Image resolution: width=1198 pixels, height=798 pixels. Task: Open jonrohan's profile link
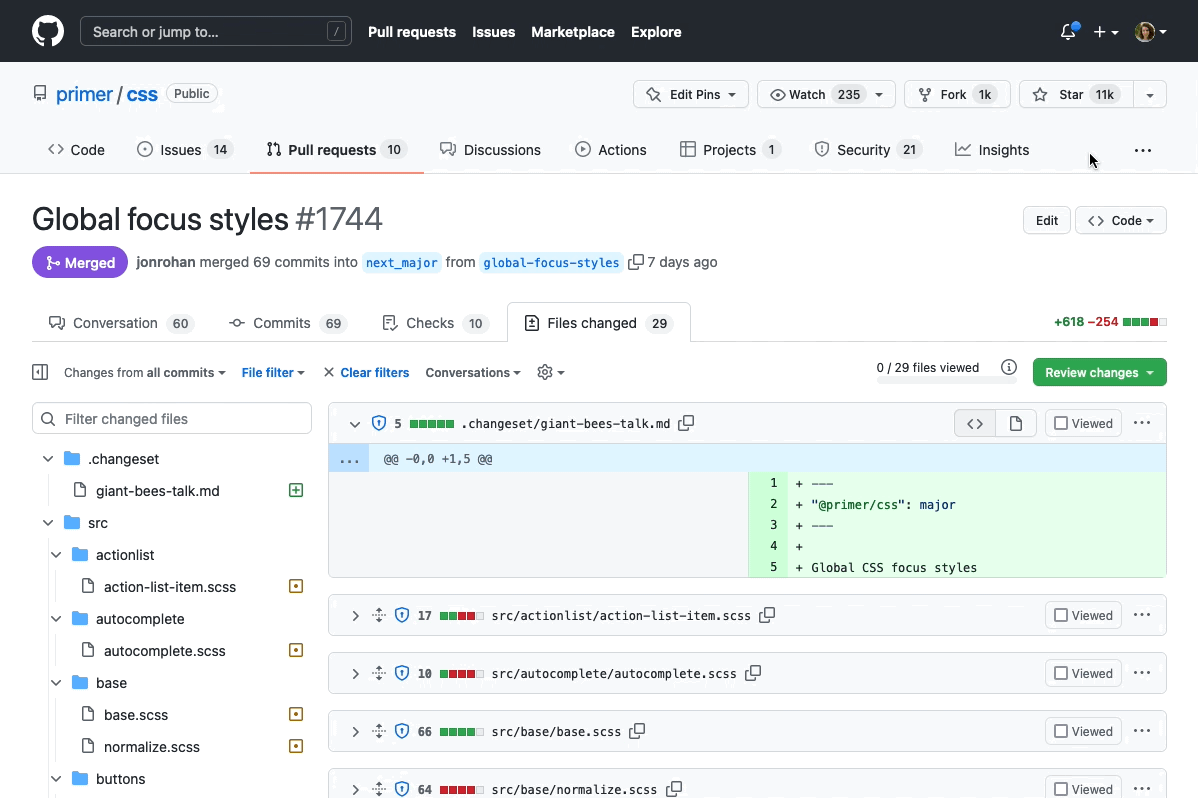pos(166,262)
